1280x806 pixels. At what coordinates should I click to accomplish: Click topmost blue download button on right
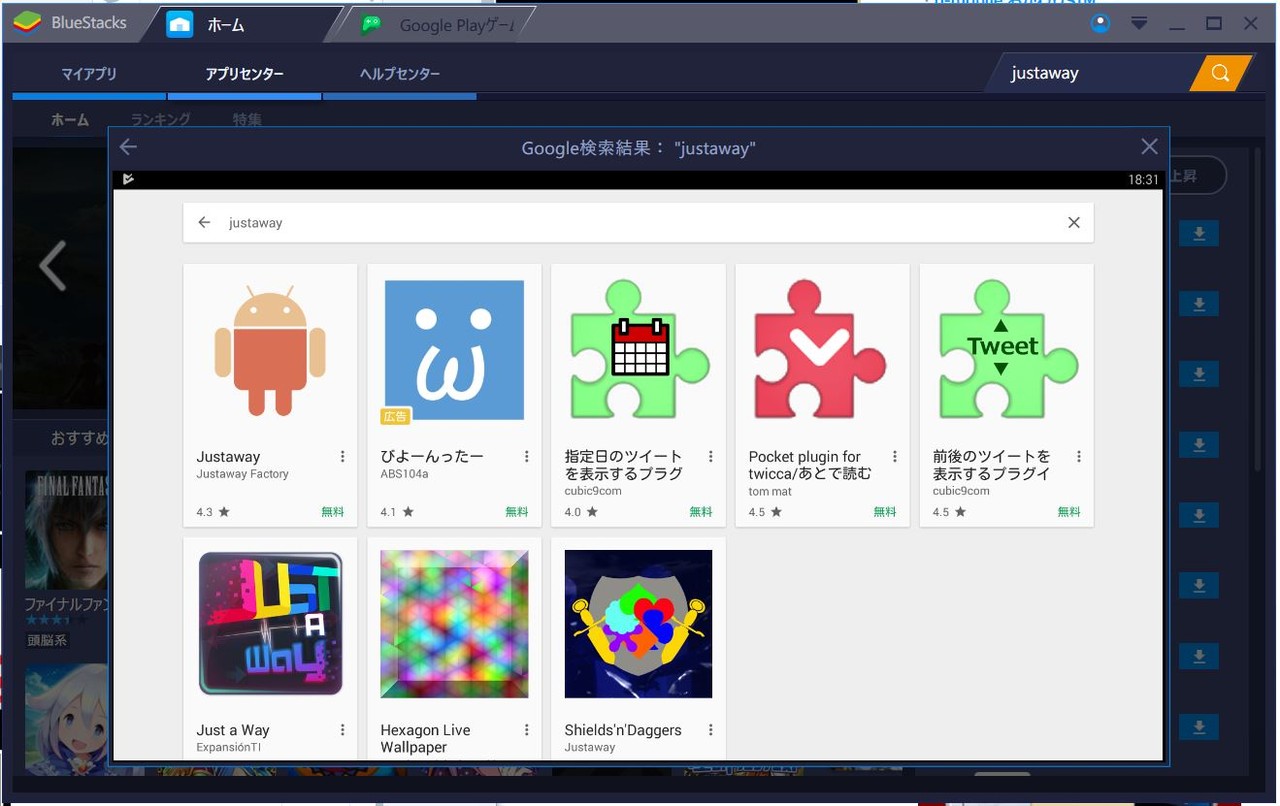[1199, 234]
